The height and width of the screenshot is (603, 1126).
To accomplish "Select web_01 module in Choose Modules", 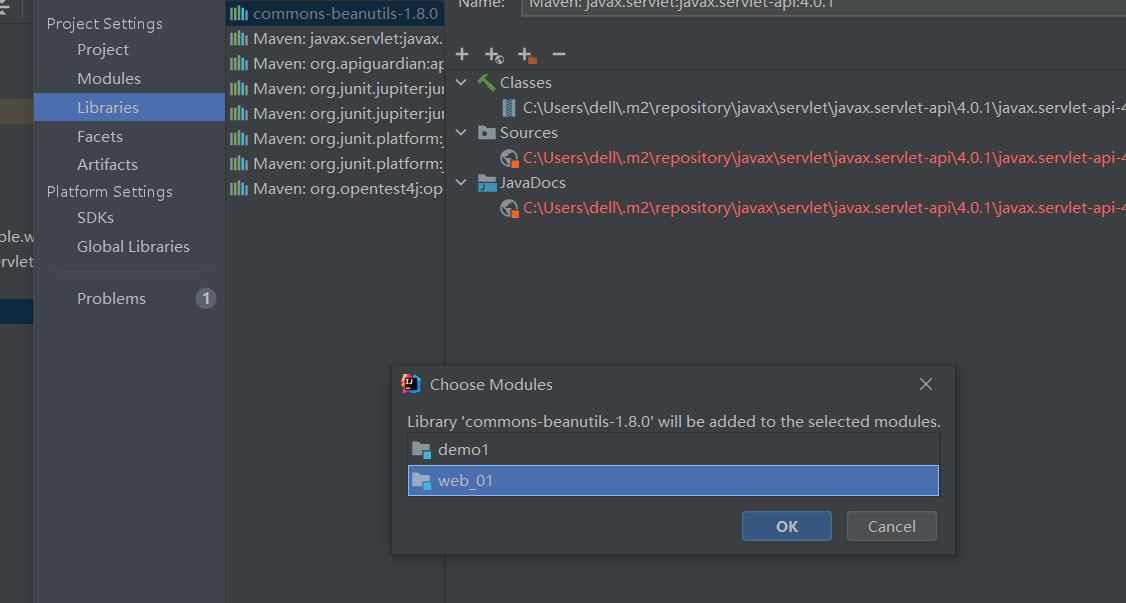I will click(x=673, y=480).
